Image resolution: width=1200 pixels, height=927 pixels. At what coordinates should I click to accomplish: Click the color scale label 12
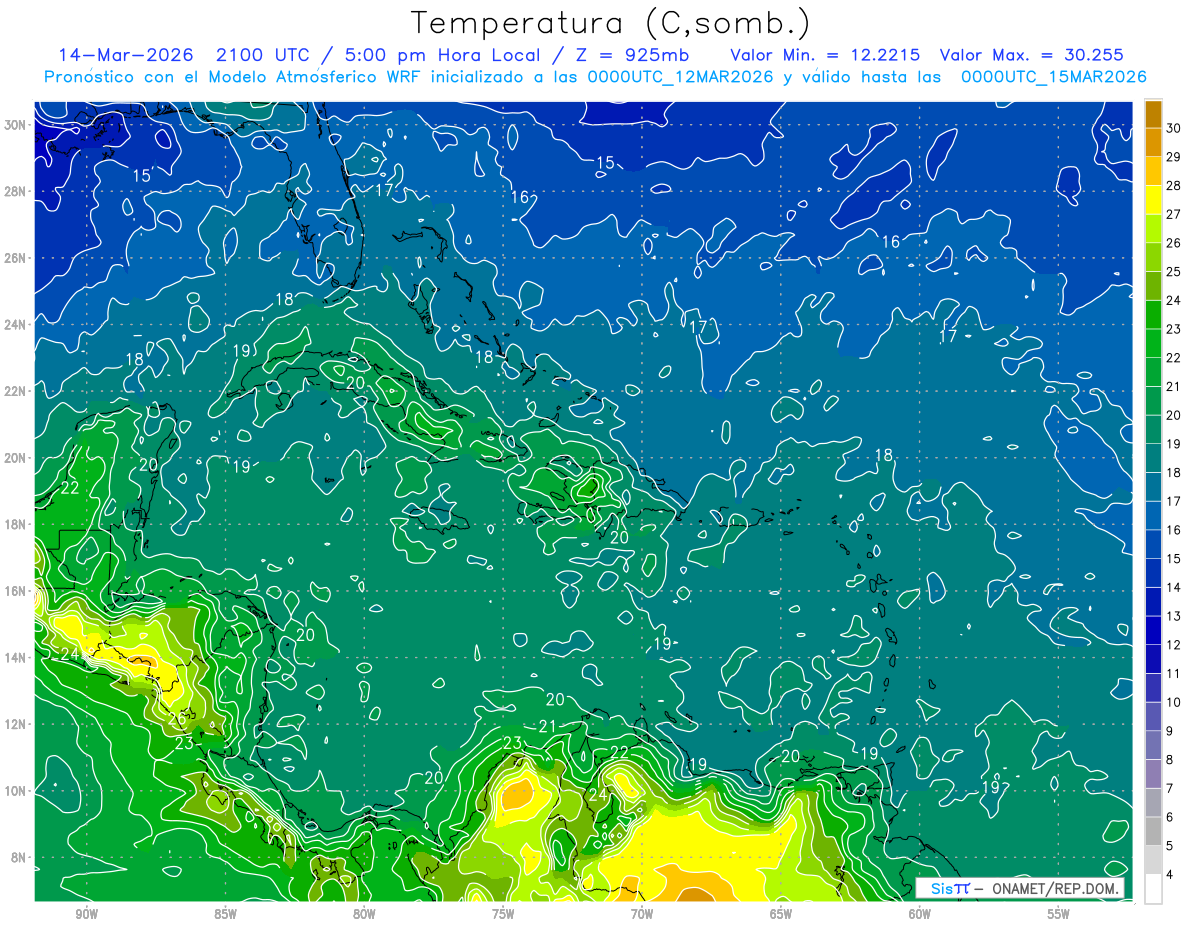click(1174, 644)
